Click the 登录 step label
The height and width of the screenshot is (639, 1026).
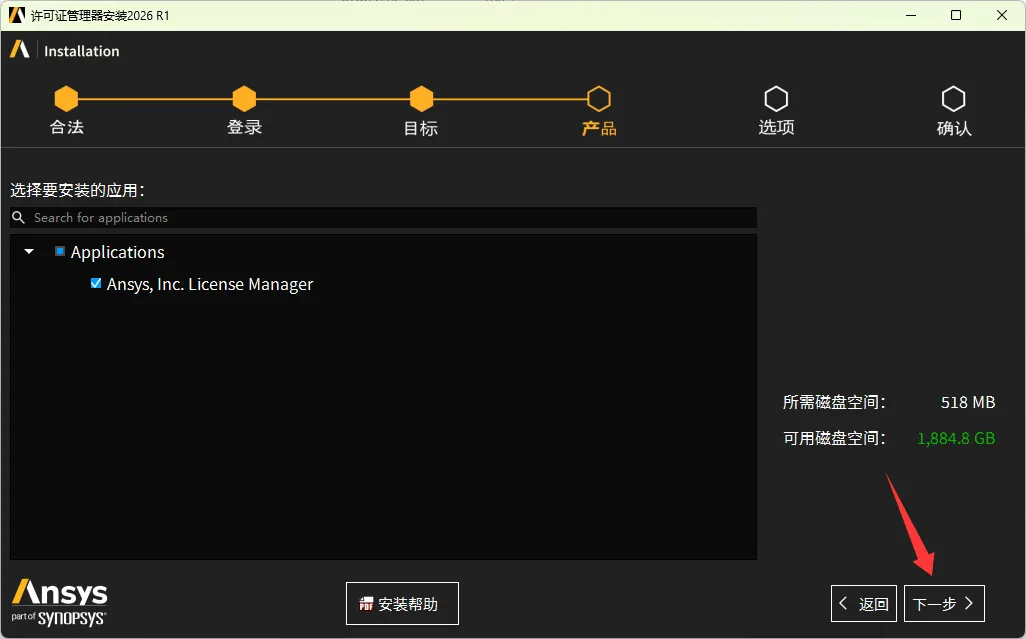pyautogui.click(x=245, y=127)
